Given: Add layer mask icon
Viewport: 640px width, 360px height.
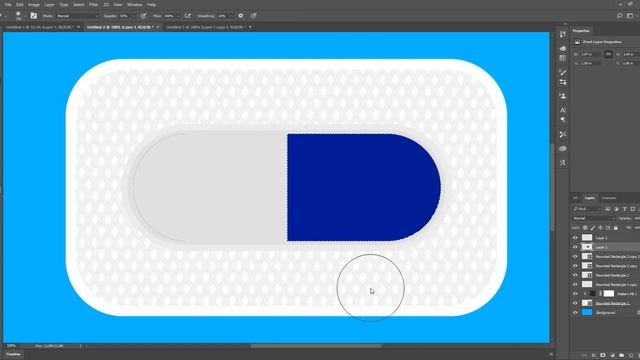Looking at the screenshot, I should coord(603,355).
